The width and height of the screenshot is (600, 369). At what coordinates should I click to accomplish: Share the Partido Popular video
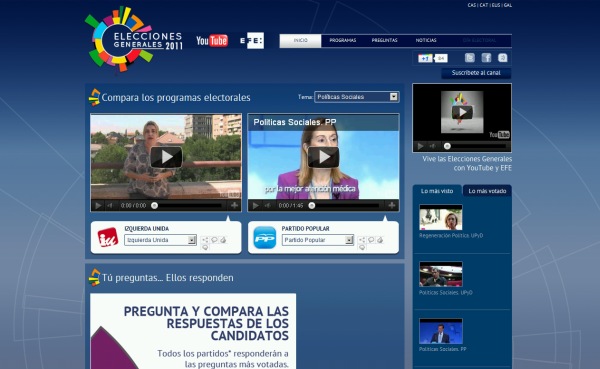coord(362,240)
